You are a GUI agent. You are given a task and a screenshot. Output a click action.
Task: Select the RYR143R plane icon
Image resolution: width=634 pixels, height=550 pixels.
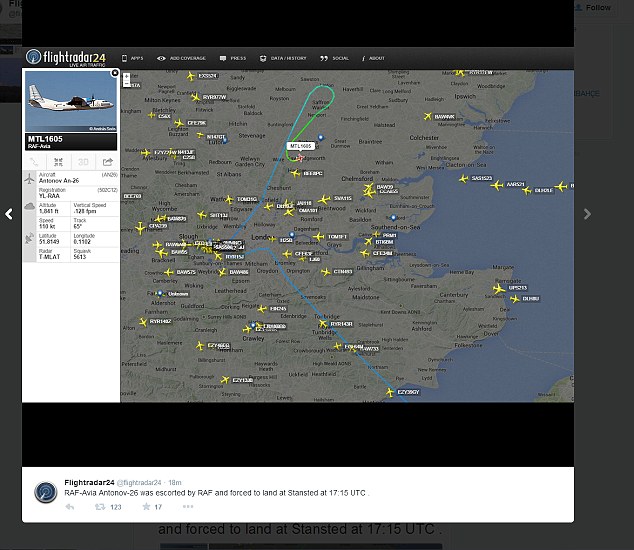pyautogui.click(x=323, y=324)
